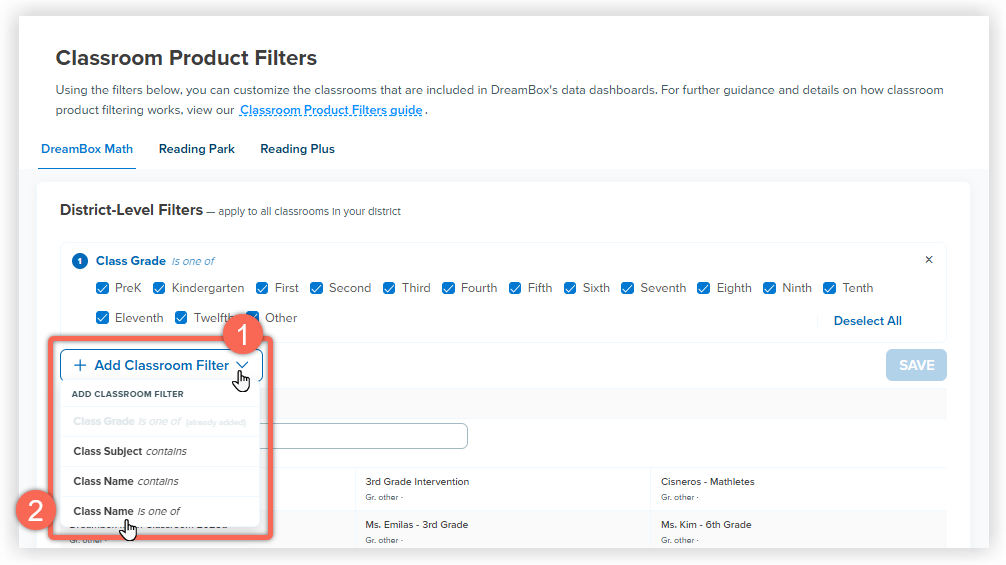Select Class Subject contains filter option
This screenshot has height=565, width=1006.
click(x=160, y=451)
